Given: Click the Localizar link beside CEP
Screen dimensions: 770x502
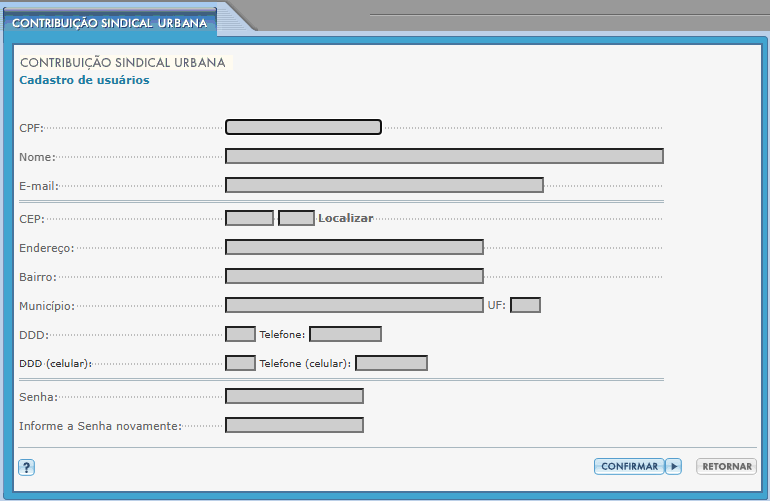Looking at the screenshot, I should coord(345,218).
